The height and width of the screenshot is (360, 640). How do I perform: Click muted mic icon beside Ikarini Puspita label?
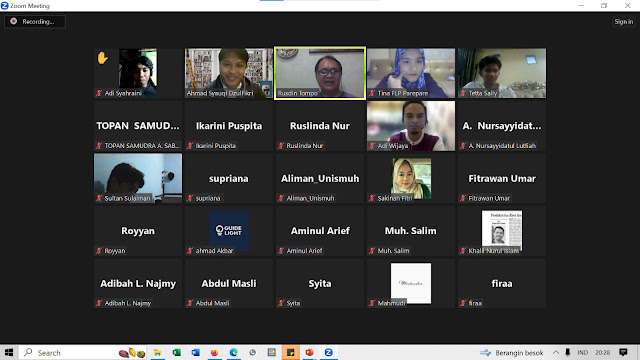[x=190, y=146]
